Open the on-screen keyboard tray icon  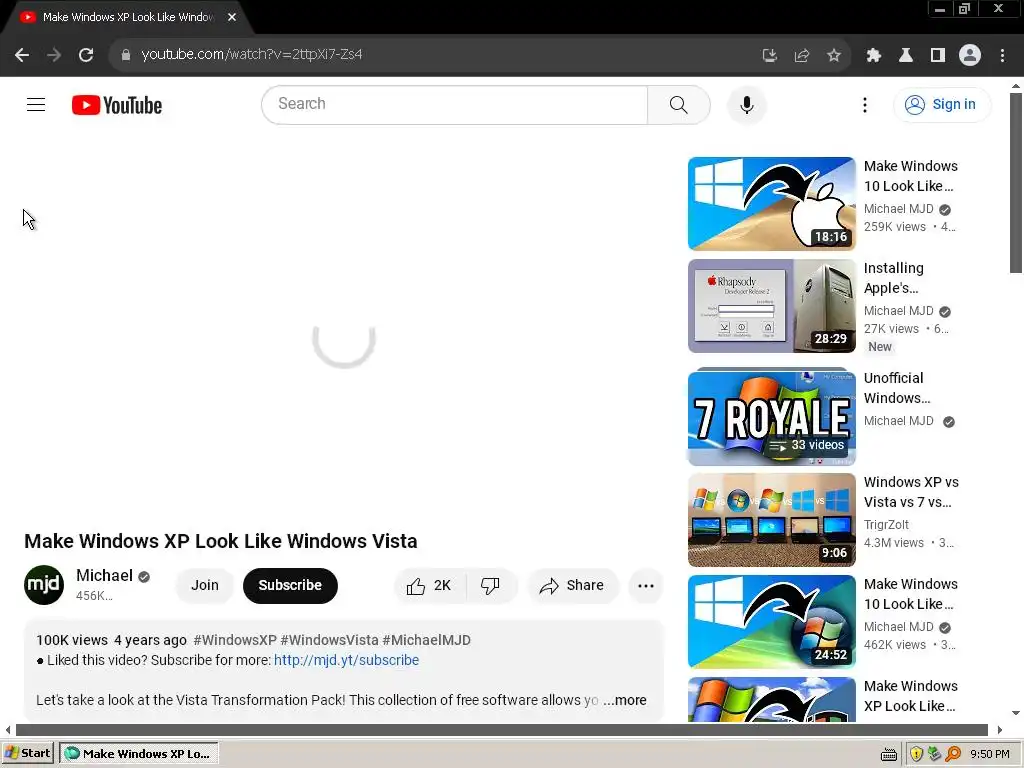click(888, 755)
